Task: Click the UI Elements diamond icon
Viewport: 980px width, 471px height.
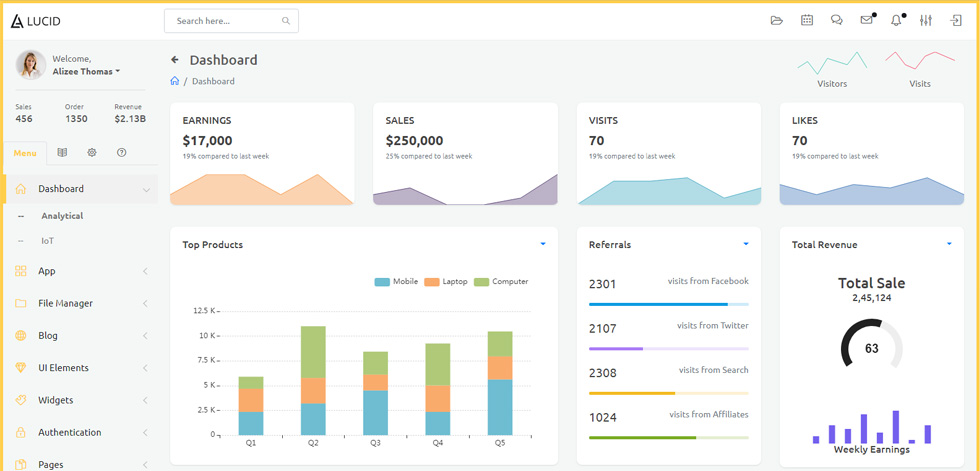Action: [21, 368]
